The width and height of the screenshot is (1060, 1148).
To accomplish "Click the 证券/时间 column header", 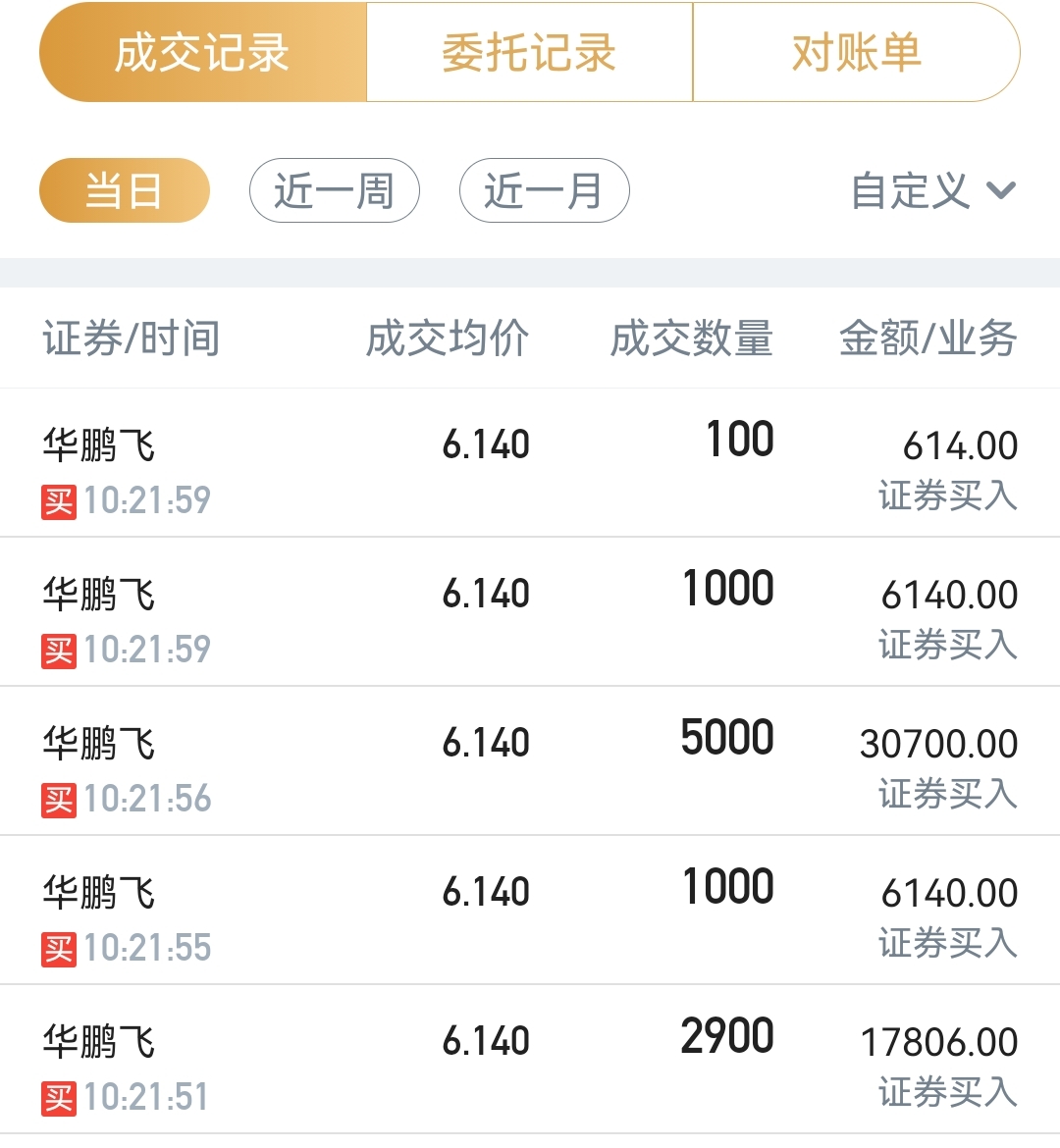I will point(132,339).
